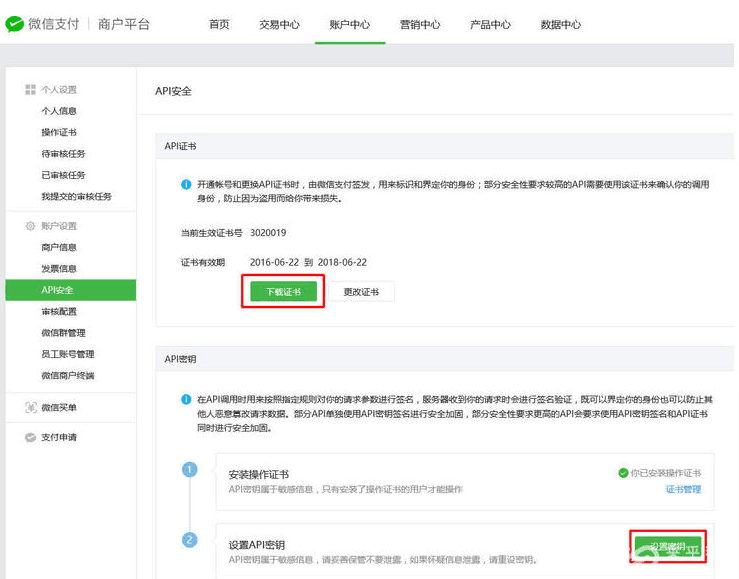The image size is (739, 579).
Task: Click the green check icon beside 你已安装操作证书
Action: point(623,472)
